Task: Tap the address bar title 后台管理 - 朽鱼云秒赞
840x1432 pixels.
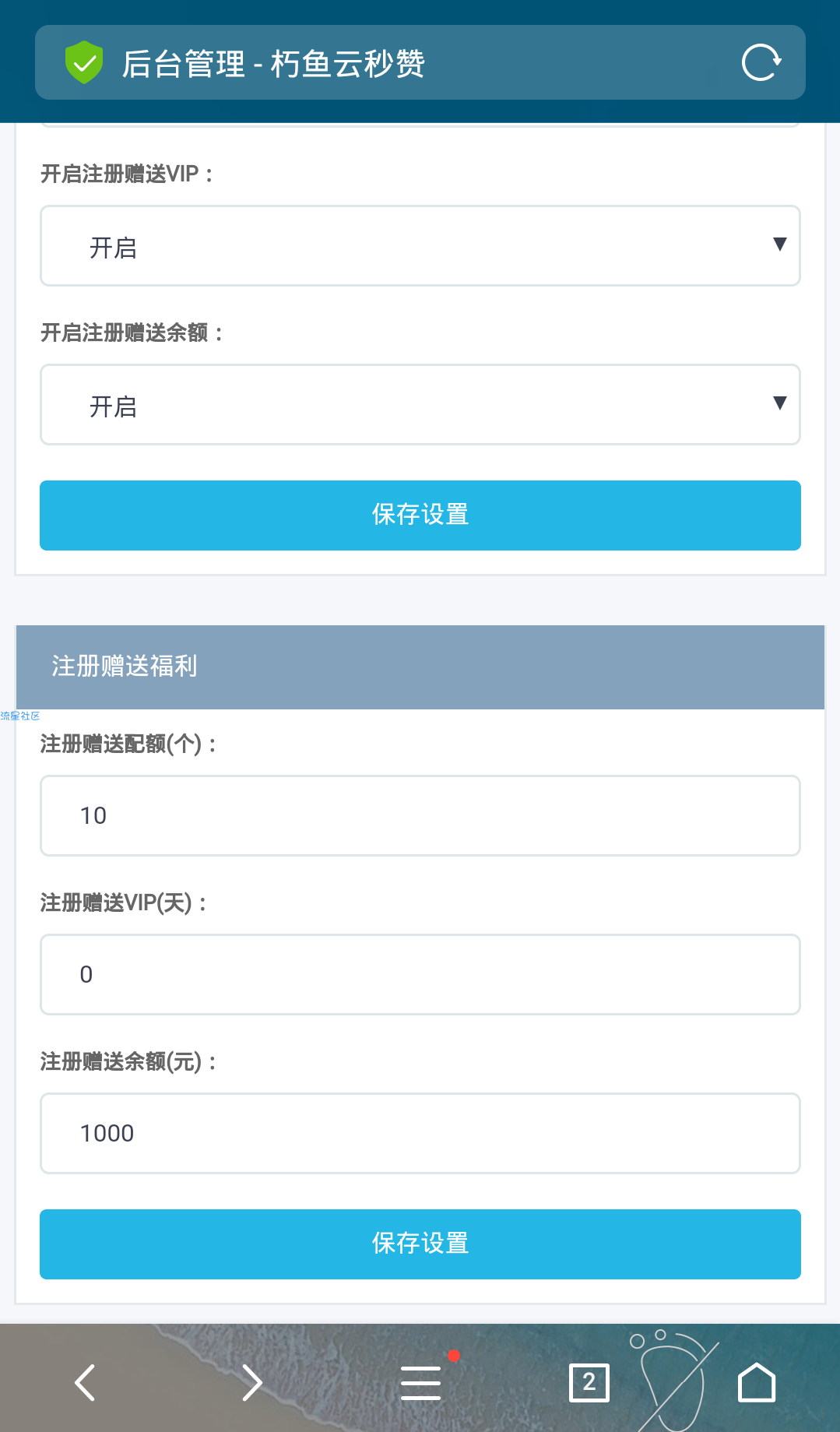Action: 273,64
